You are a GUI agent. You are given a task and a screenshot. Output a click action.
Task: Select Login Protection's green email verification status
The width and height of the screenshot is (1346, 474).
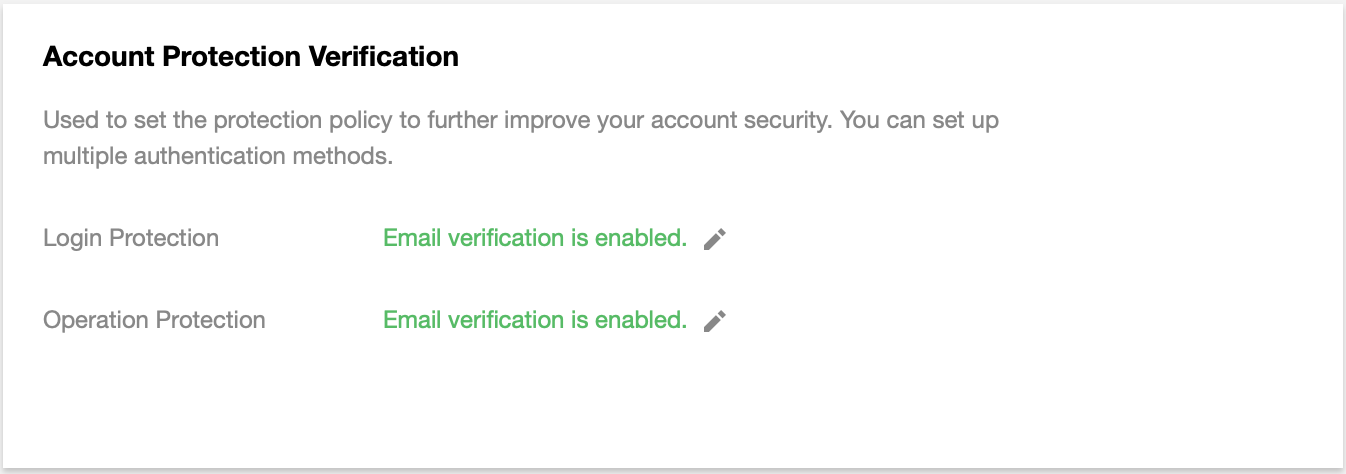tap(535, 238)
